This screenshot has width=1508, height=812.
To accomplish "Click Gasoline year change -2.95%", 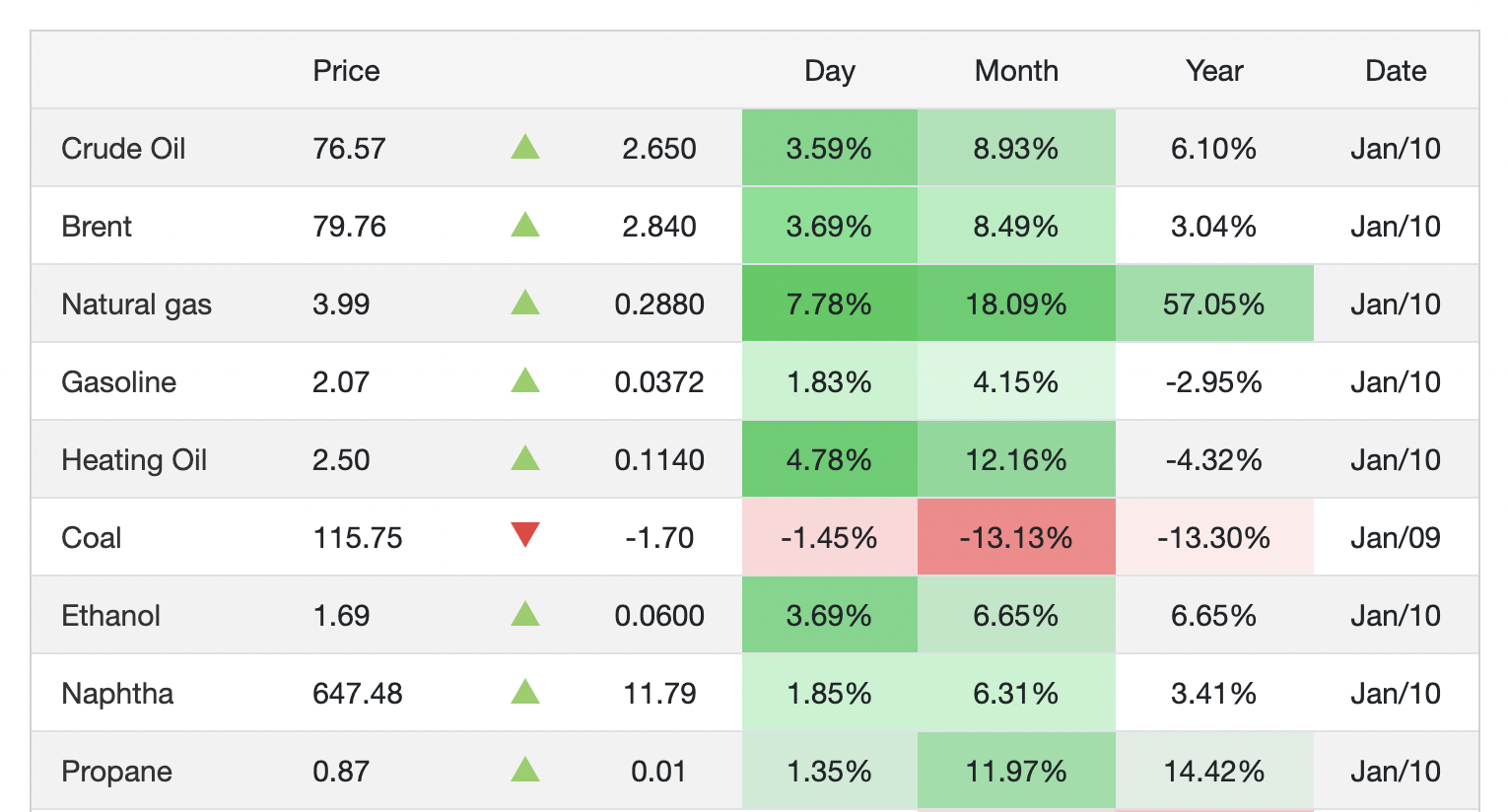I will coord(1213,382).
